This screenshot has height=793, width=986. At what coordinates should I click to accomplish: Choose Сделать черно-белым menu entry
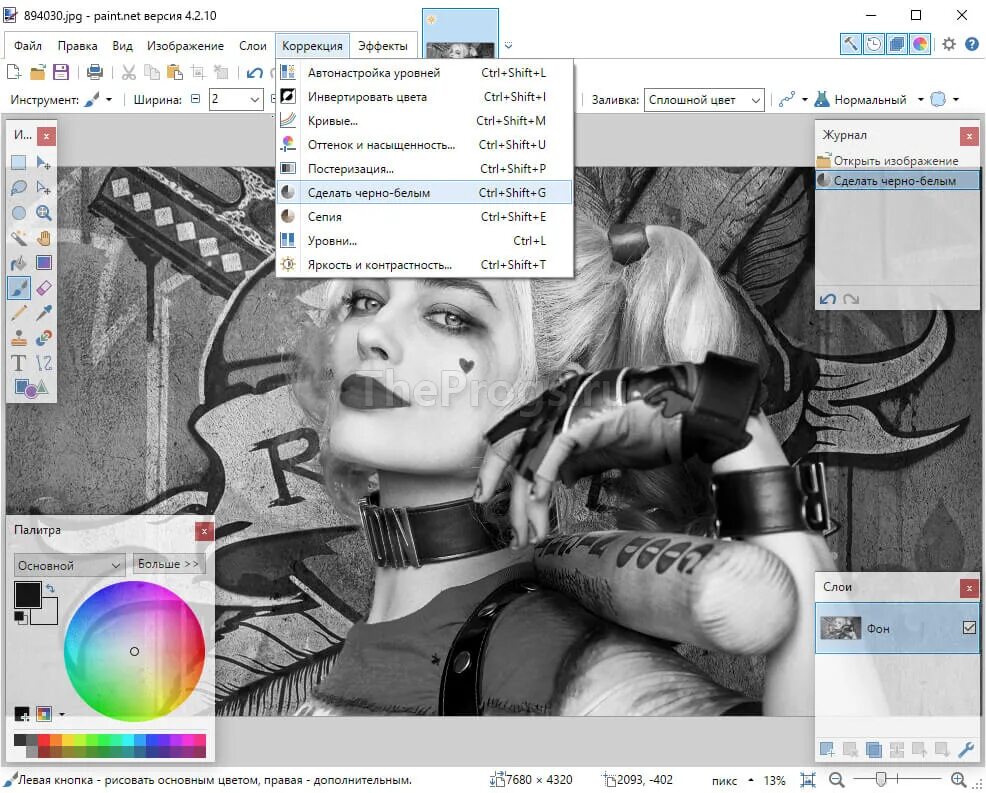[x=424, y=192]
